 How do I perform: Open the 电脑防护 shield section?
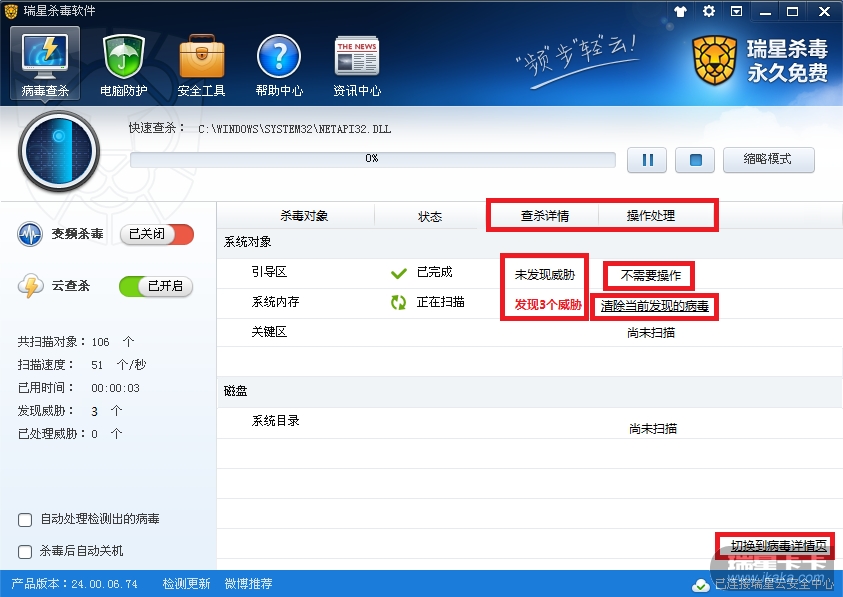(x=124, y=65)
